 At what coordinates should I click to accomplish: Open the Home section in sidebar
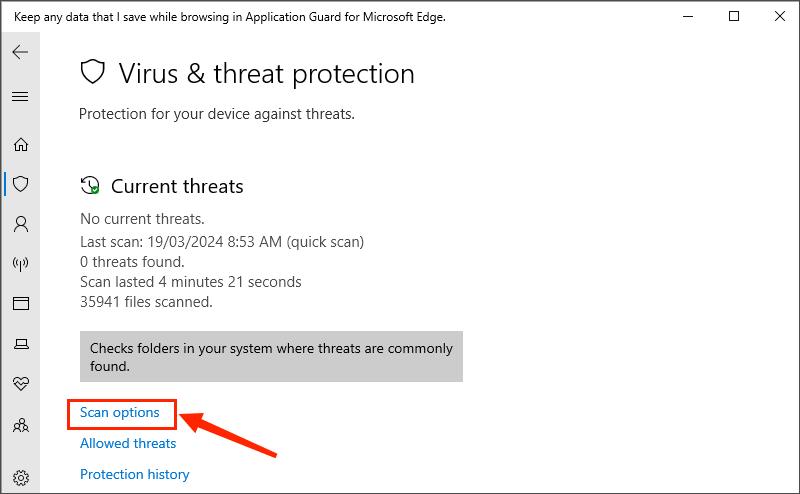(x=20, y=144)
